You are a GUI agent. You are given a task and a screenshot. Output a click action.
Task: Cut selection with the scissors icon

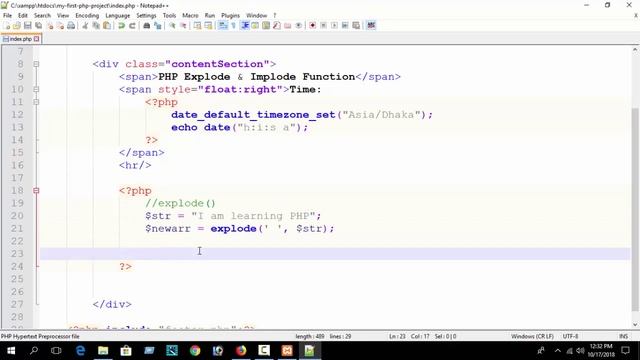(85, 26)
